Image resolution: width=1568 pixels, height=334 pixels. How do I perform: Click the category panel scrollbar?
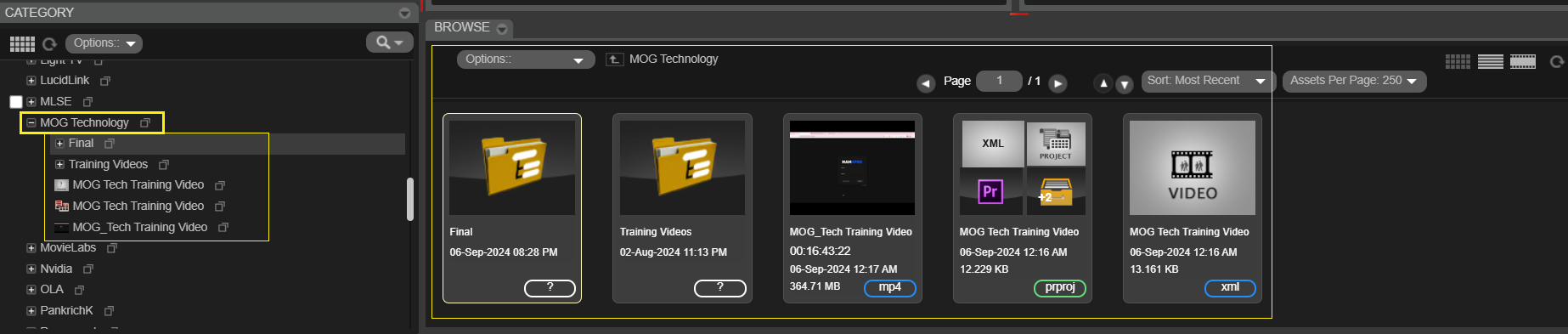[410, 199]
